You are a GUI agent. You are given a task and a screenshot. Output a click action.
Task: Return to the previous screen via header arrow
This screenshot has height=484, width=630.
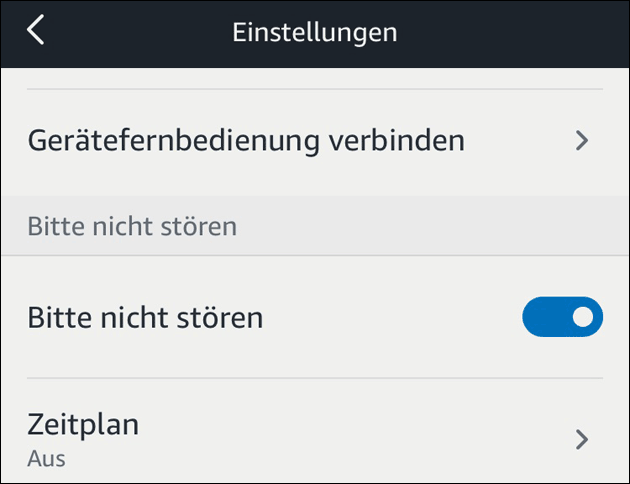[x=36, y=31]
